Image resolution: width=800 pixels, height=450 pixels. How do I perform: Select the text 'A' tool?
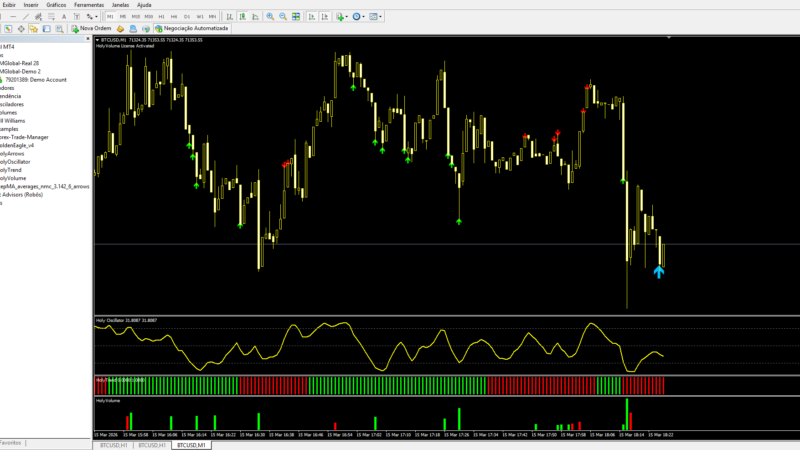(x=64, y=16)
